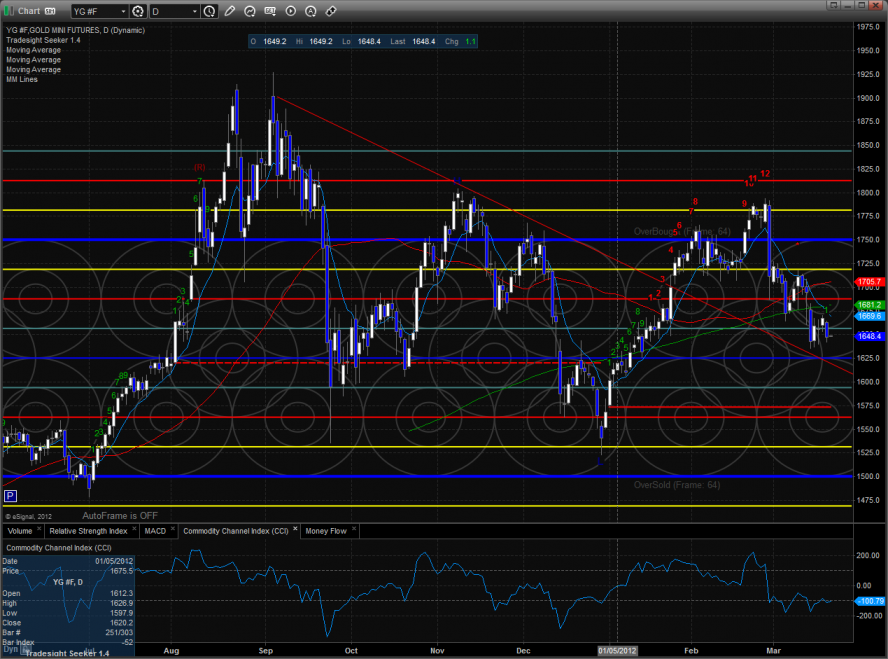This screenshot has width=888, height=659.
Task: Click the symbol settings gear icon
Action: tap(138, 12)
